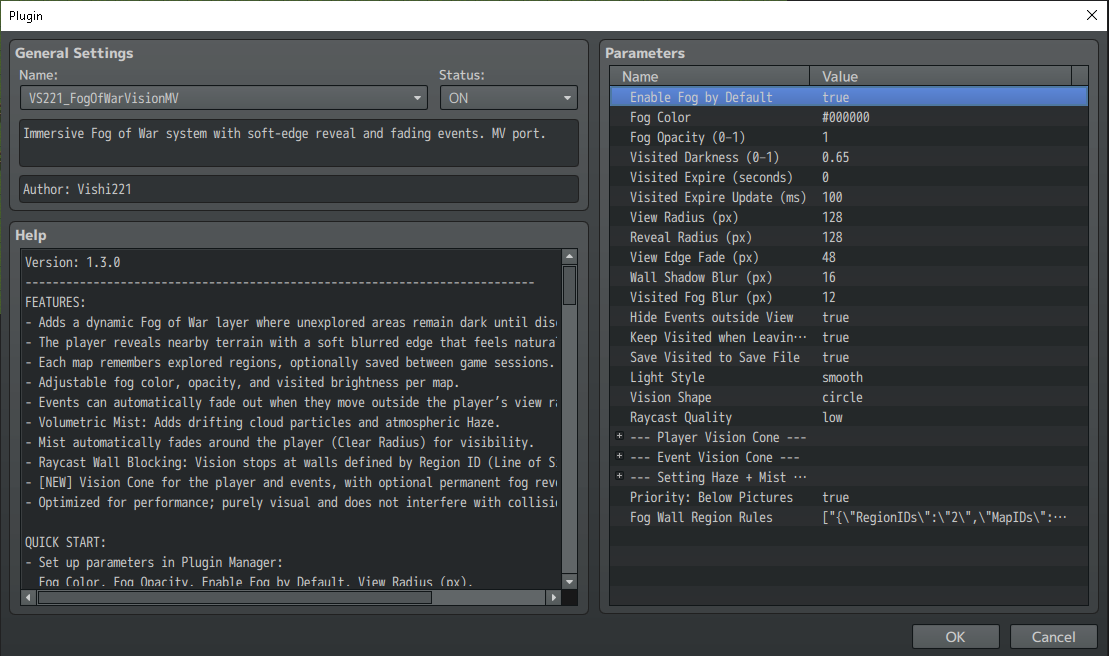Click the plugin description text box
The image size is (1109, 656).
[298, 143]
